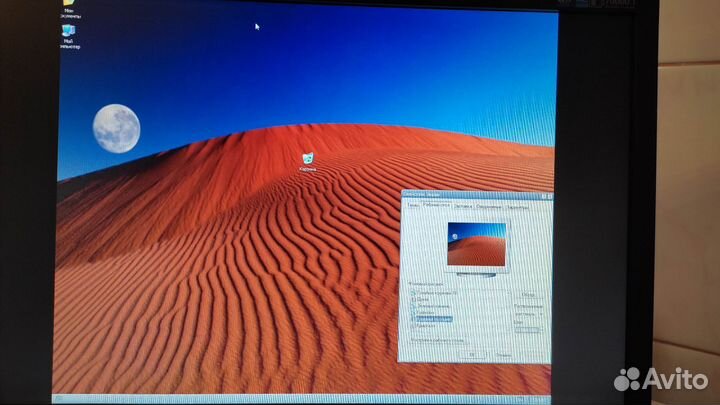This screenshot has width=720, height=405.
Task: Expand the wallpaper position dropdown
Action: click(527, 313)
